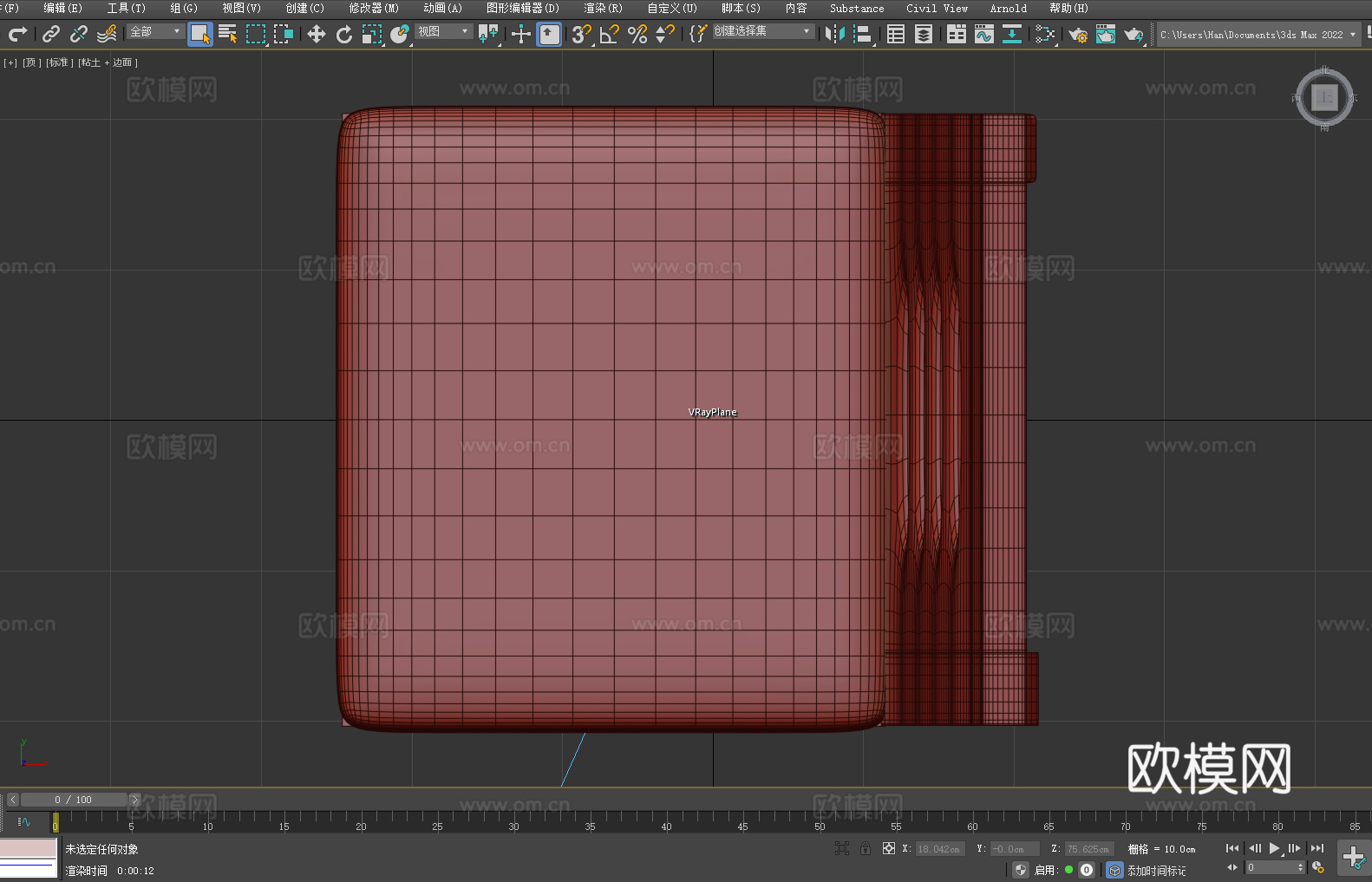
Task: Click the Mirror tool icon
Action: coord(835,34)
